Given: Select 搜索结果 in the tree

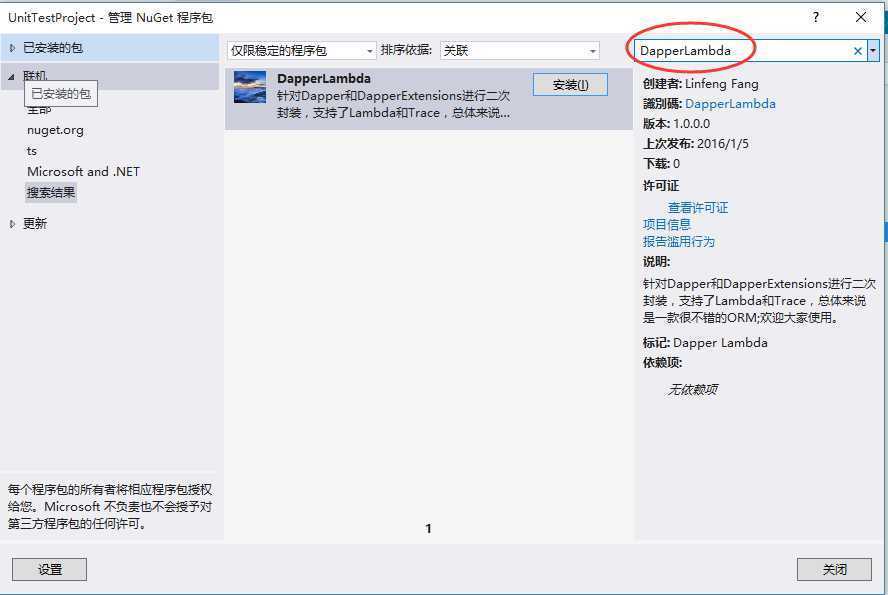Looking at the screenshot, I should point(51,192).
